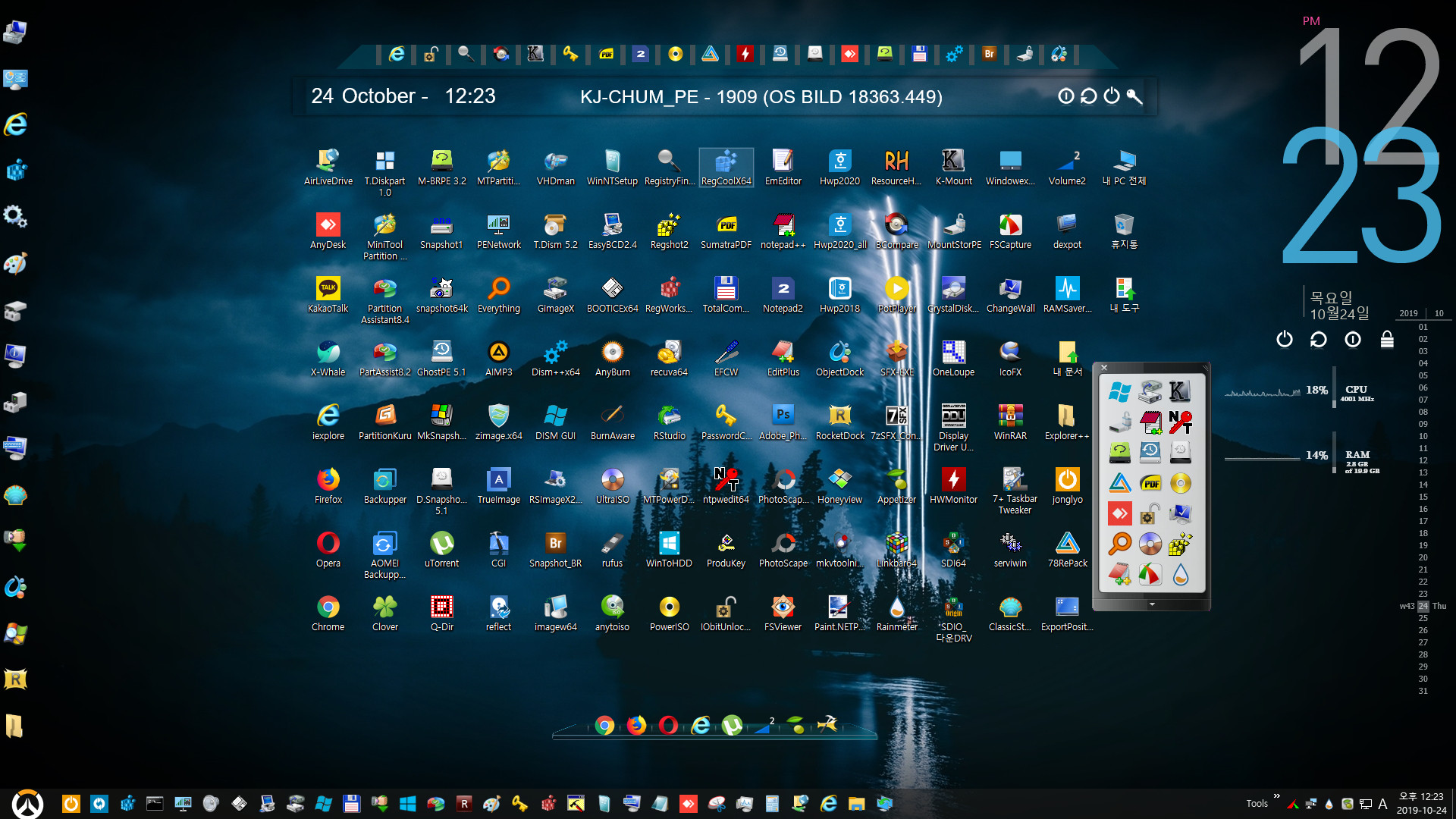1456x819 pixels.
Task: Launch the Firefox desktop shortcut
Action: [328, 485]
